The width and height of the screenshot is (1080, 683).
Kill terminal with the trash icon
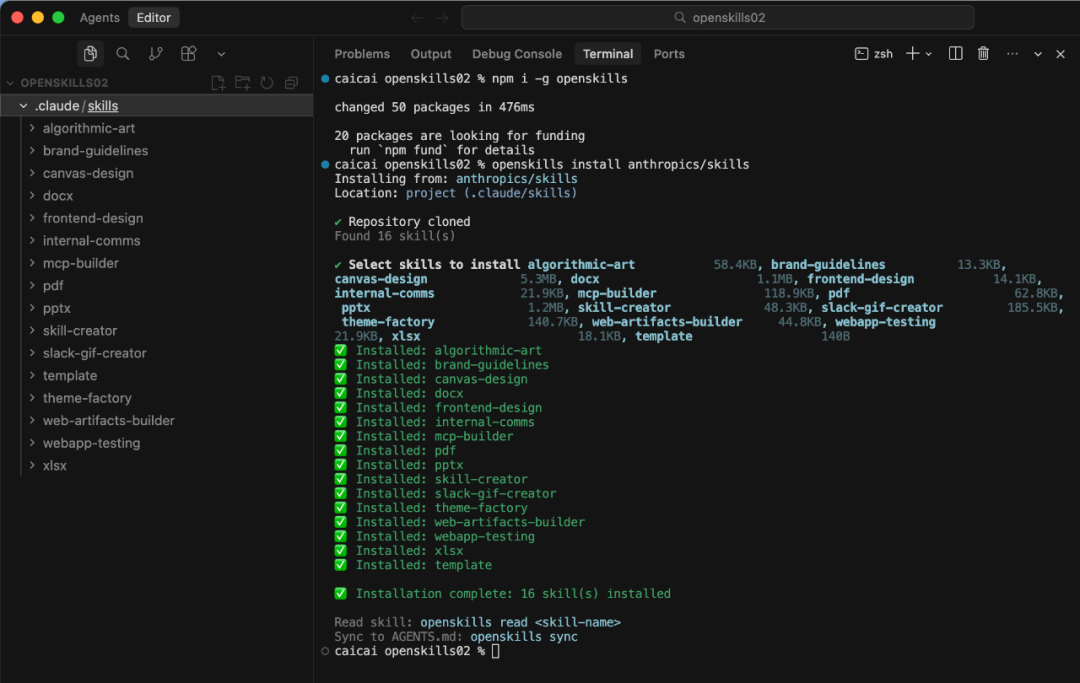984,54
